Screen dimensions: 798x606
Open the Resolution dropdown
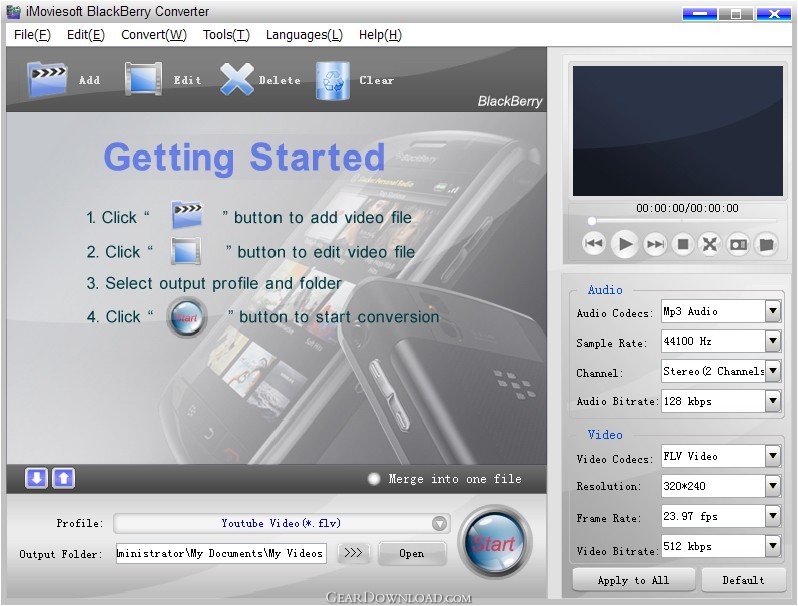[773, 486]
